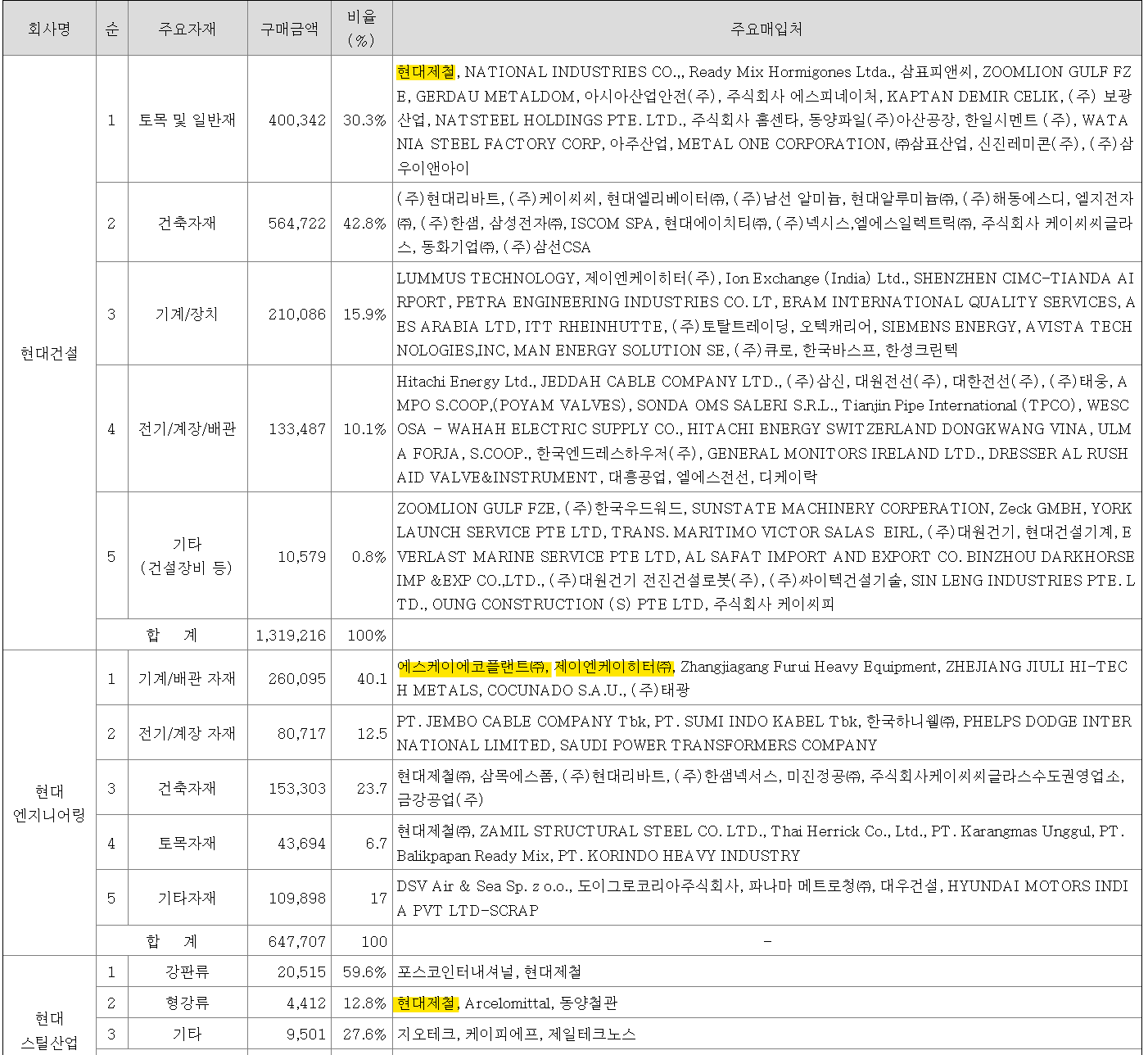
Task: Click supplier text 포스코인터내셔널, 현대제철
Action: pyautogui.click(x=489, y=971)
